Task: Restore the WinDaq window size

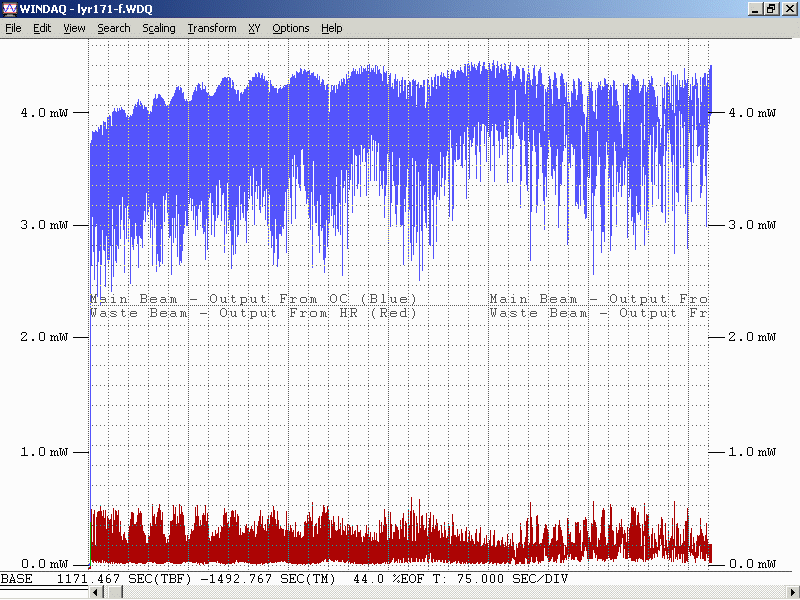Action: [770, 9]
